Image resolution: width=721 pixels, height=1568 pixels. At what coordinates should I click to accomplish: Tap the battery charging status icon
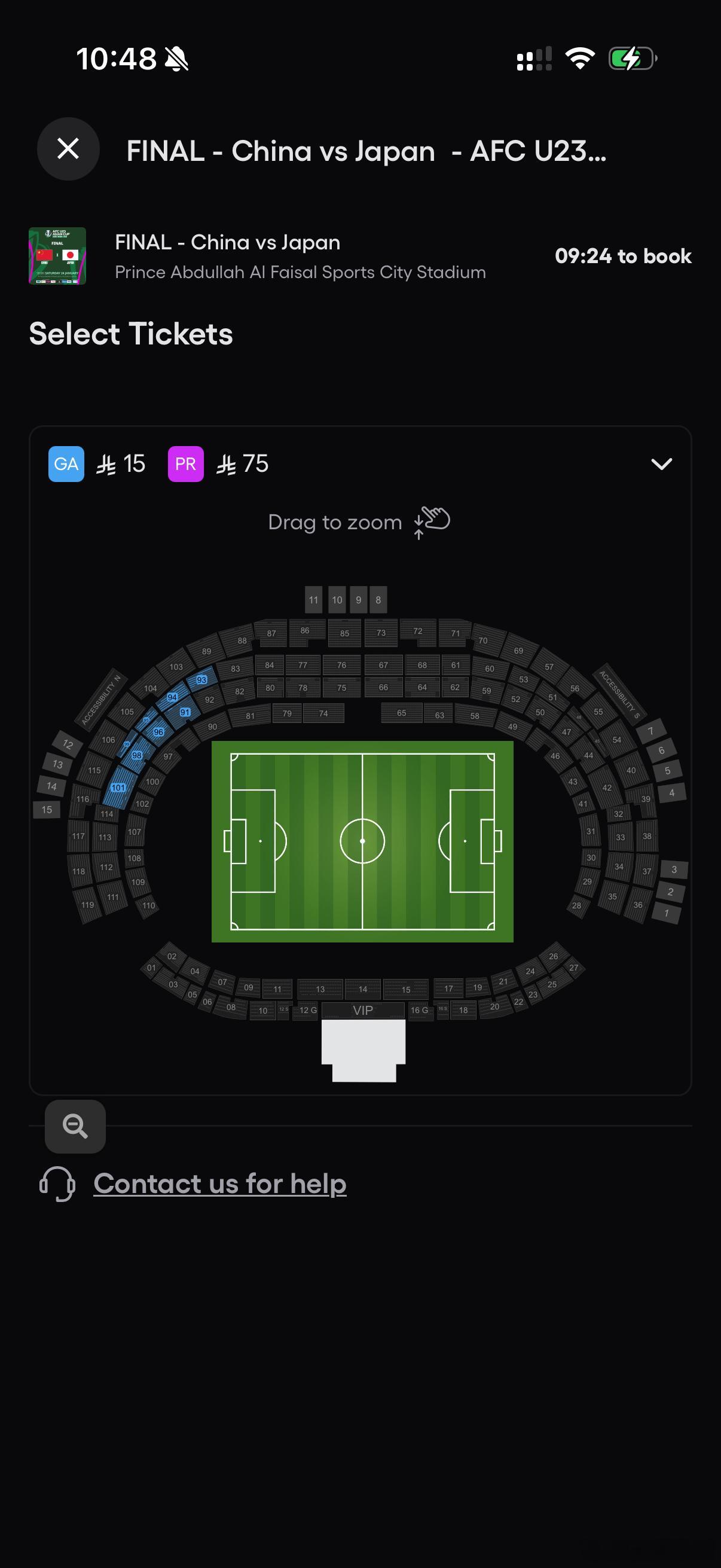632,59
